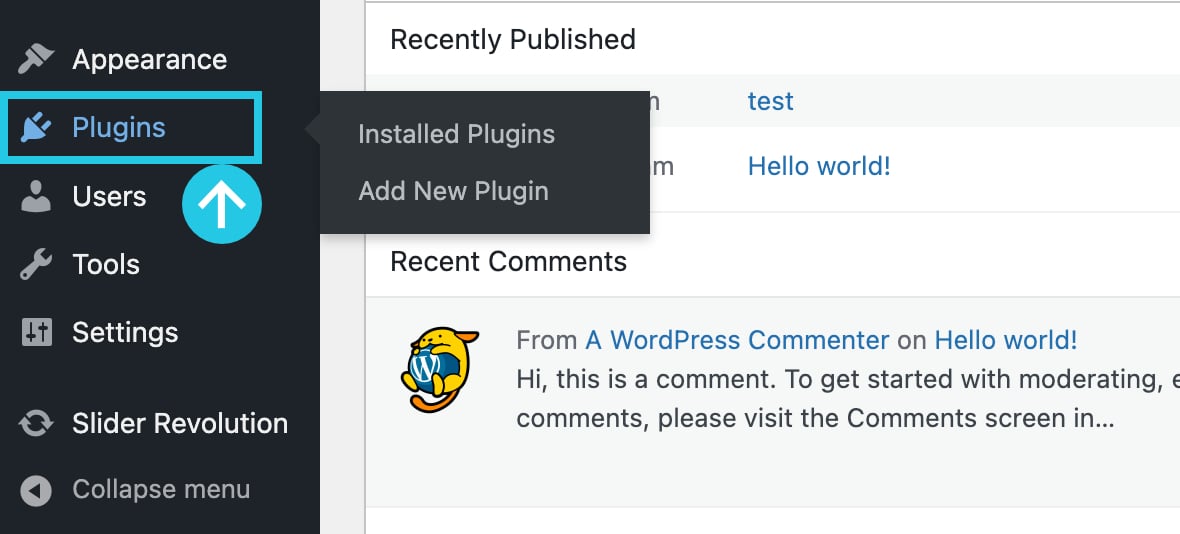Click the Recently Published heading

512,39
